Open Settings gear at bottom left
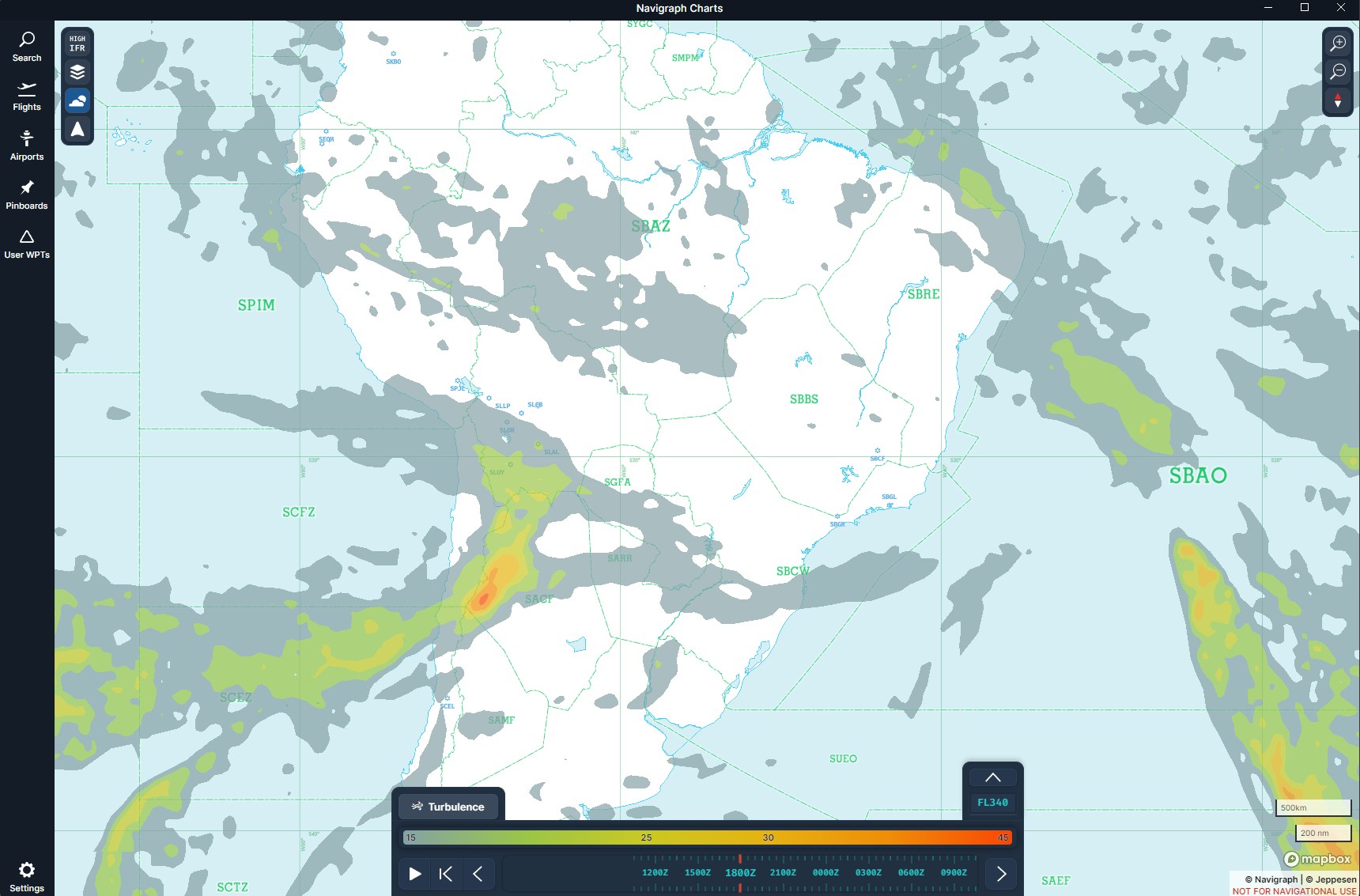Image resolution: width=1360 pixels, height=896 pixels. pos(27,876)
